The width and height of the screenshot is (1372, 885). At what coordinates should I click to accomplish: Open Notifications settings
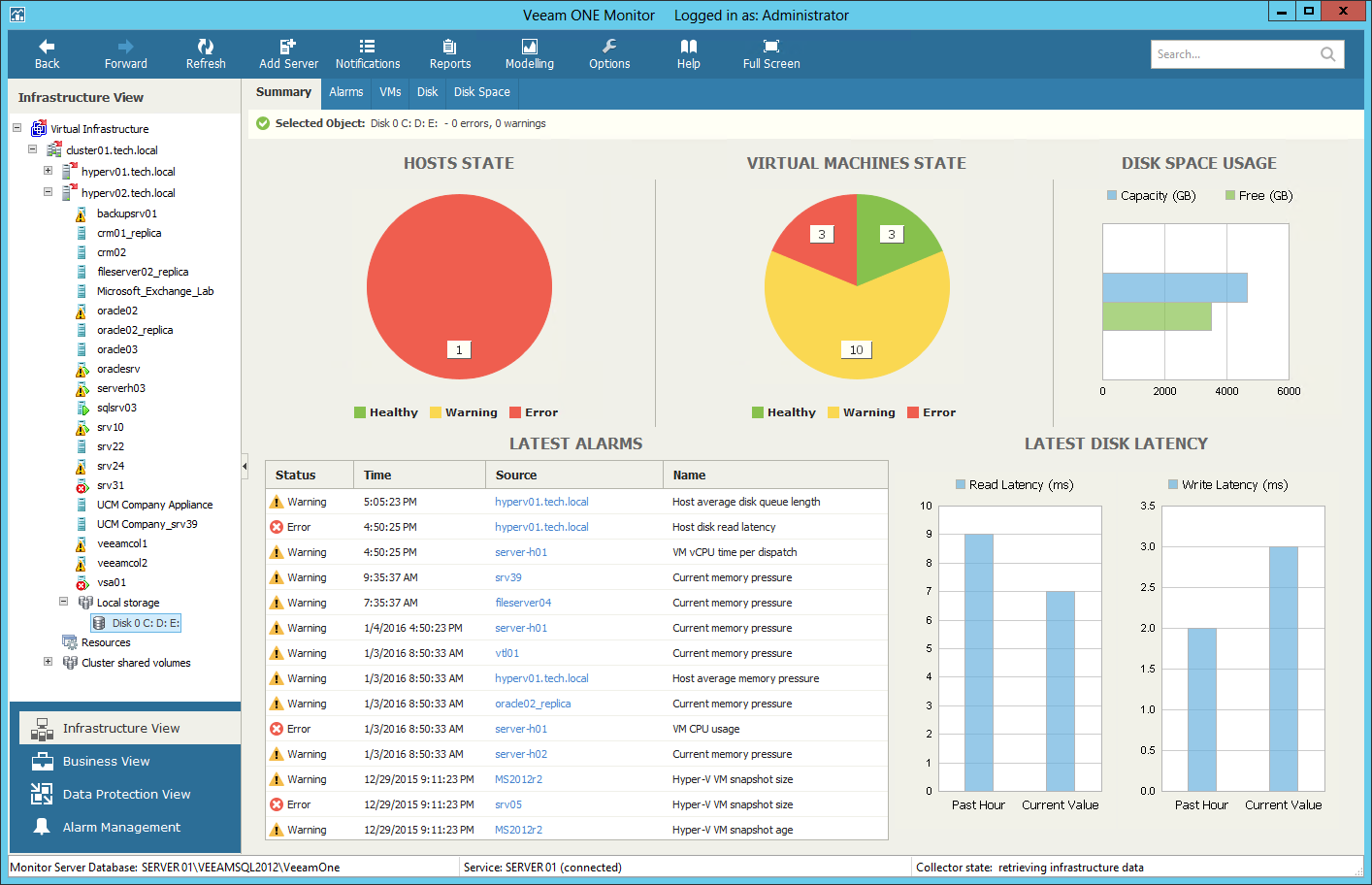coord(368,53)
